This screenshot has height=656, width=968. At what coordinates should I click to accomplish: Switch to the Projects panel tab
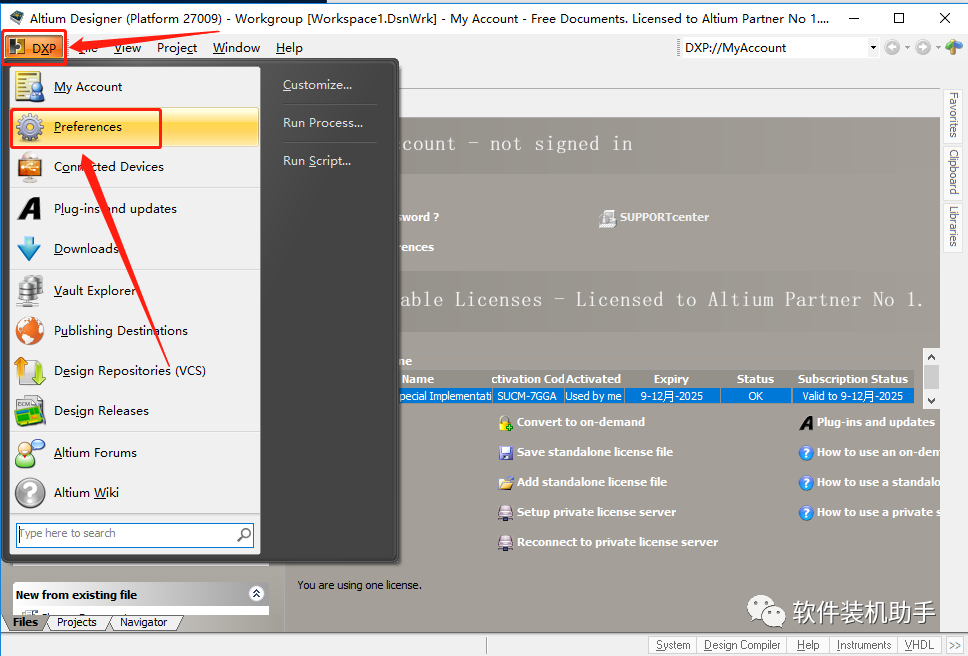[x=77, y=623]
